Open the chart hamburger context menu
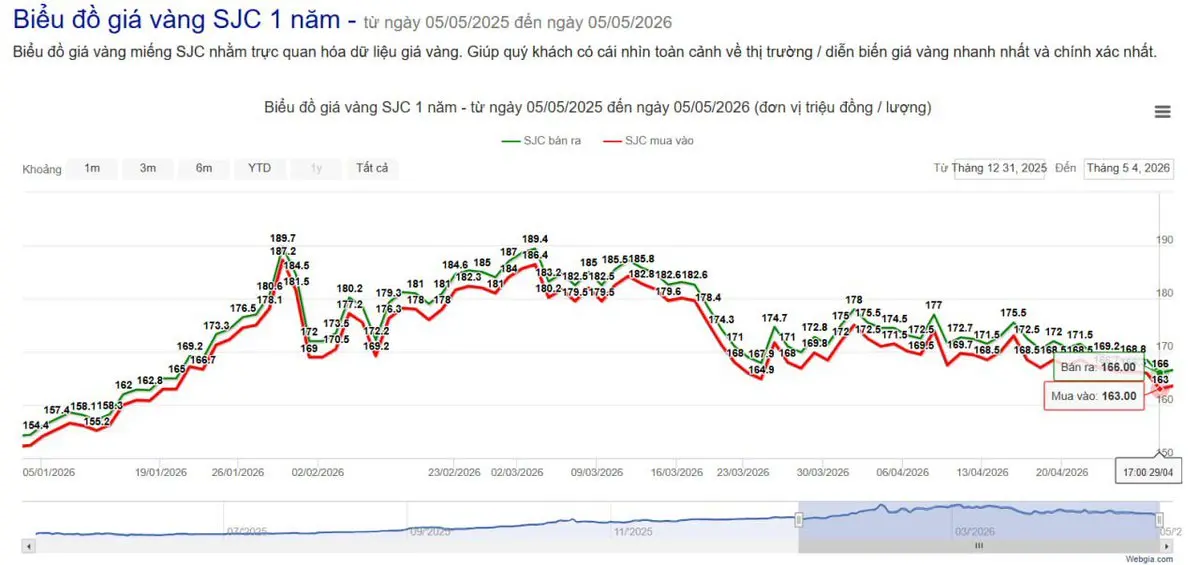 (1162, 112)
